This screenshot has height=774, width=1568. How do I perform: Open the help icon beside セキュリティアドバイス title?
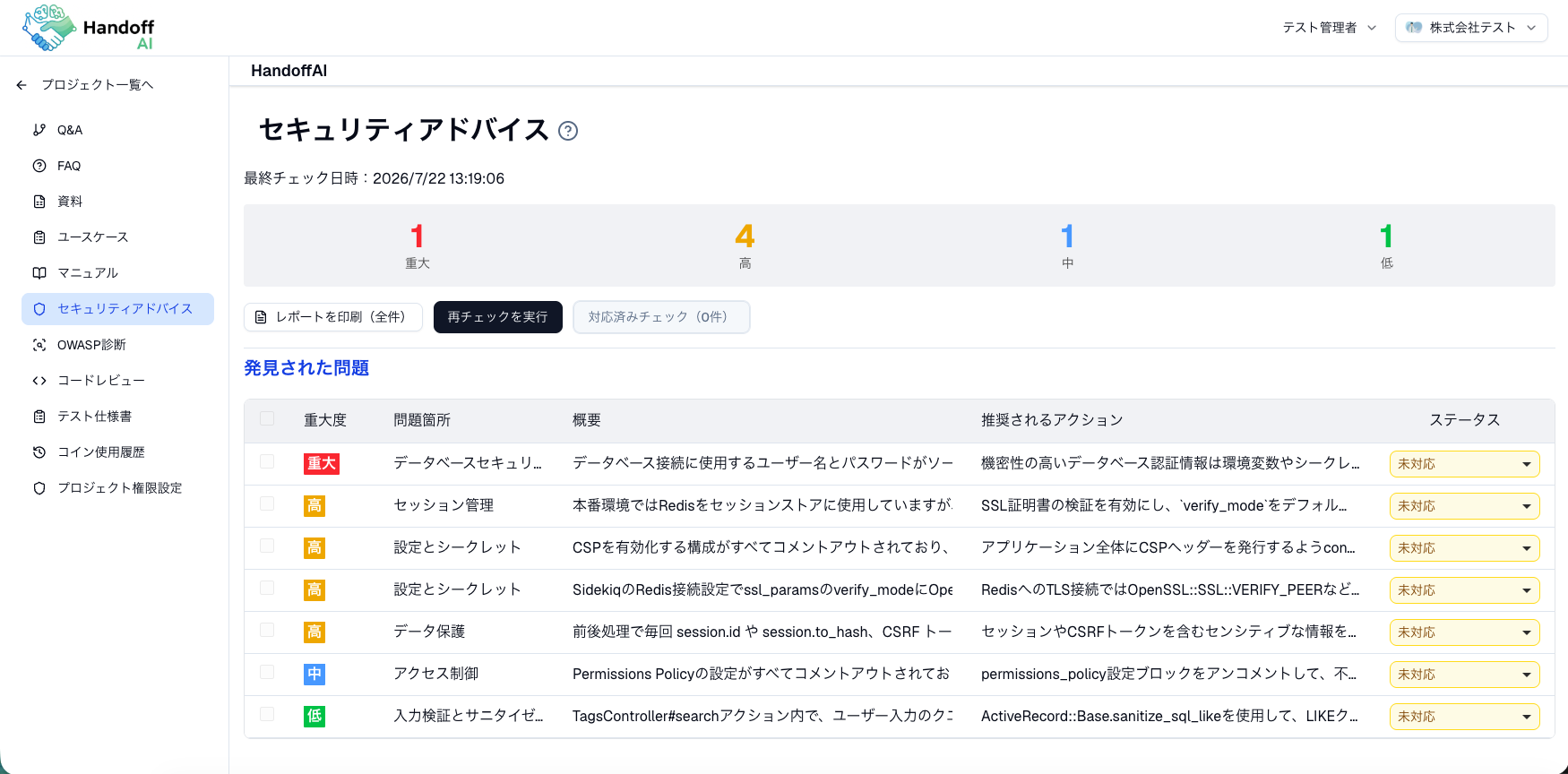(x=568, y=131)
